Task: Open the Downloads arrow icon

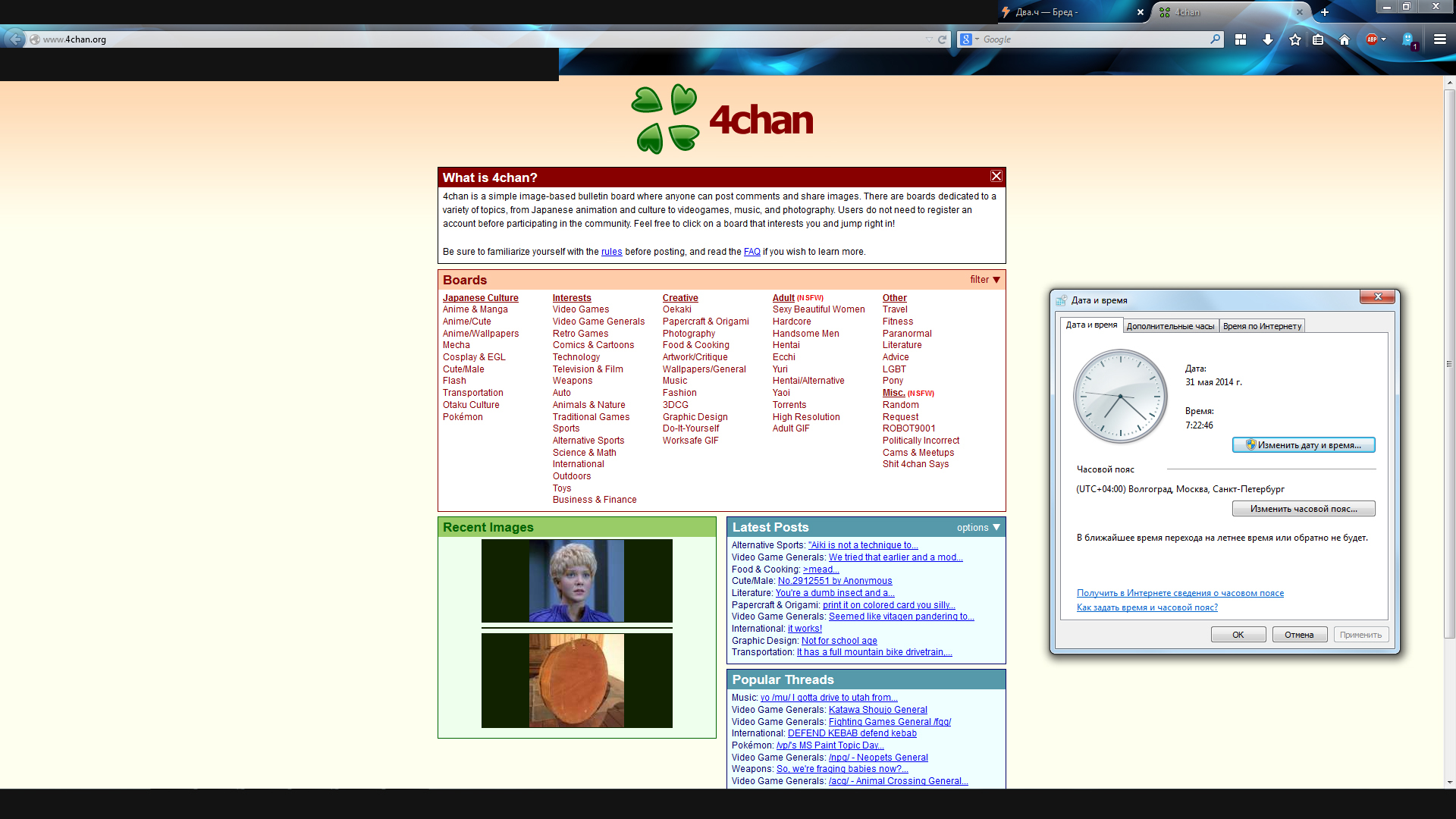Action: (x=1267, y=39)
